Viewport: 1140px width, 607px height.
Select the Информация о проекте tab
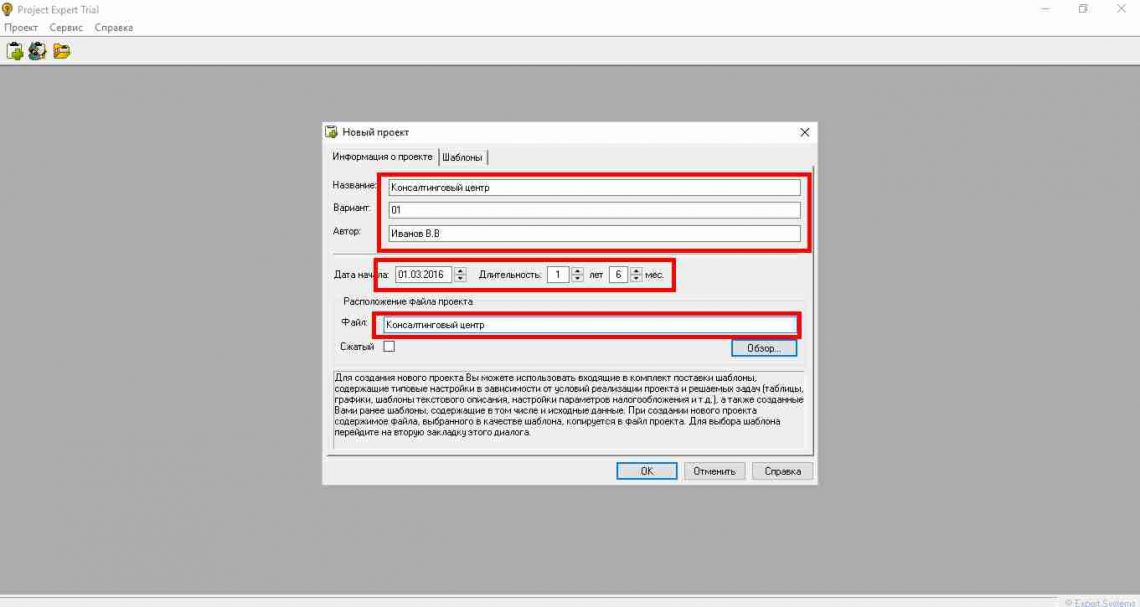382,157
